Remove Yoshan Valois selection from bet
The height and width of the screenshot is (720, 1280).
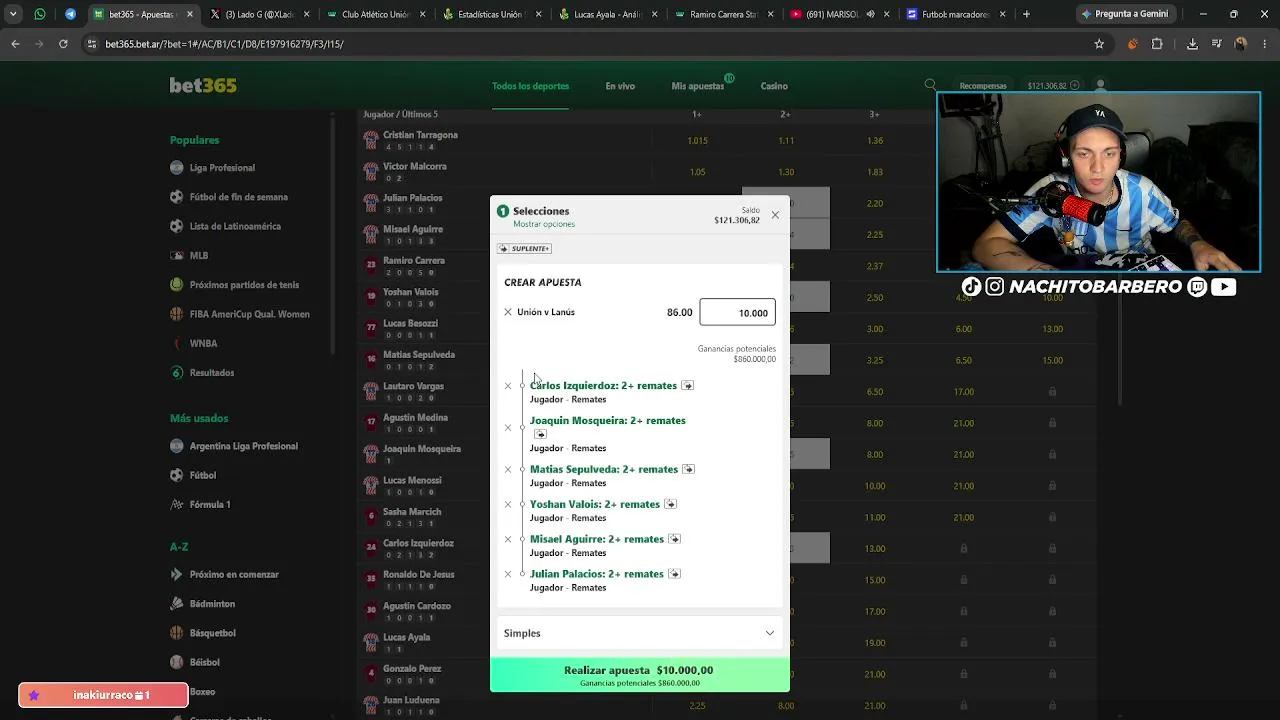[x=508, y=505]
